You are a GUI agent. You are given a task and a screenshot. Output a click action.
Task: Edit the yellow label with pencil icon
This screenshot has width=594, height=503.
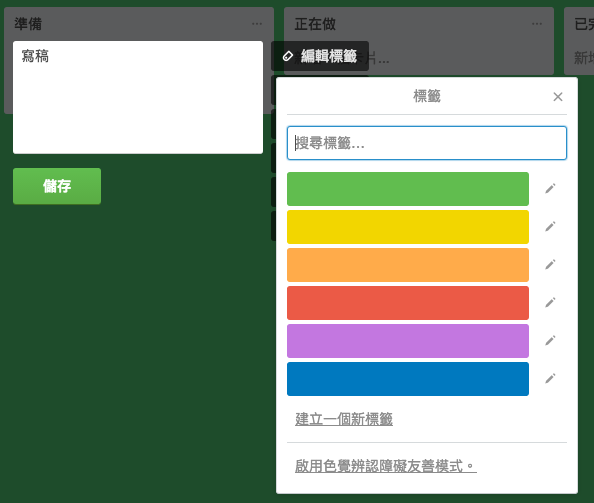pos(550,227)
